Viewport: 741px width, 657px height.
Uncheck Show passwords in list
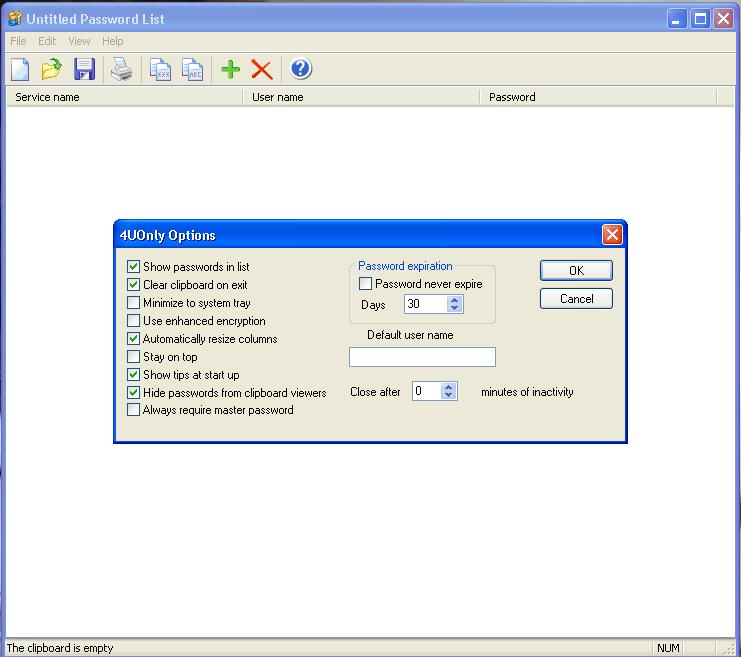[x=133, y=267]
